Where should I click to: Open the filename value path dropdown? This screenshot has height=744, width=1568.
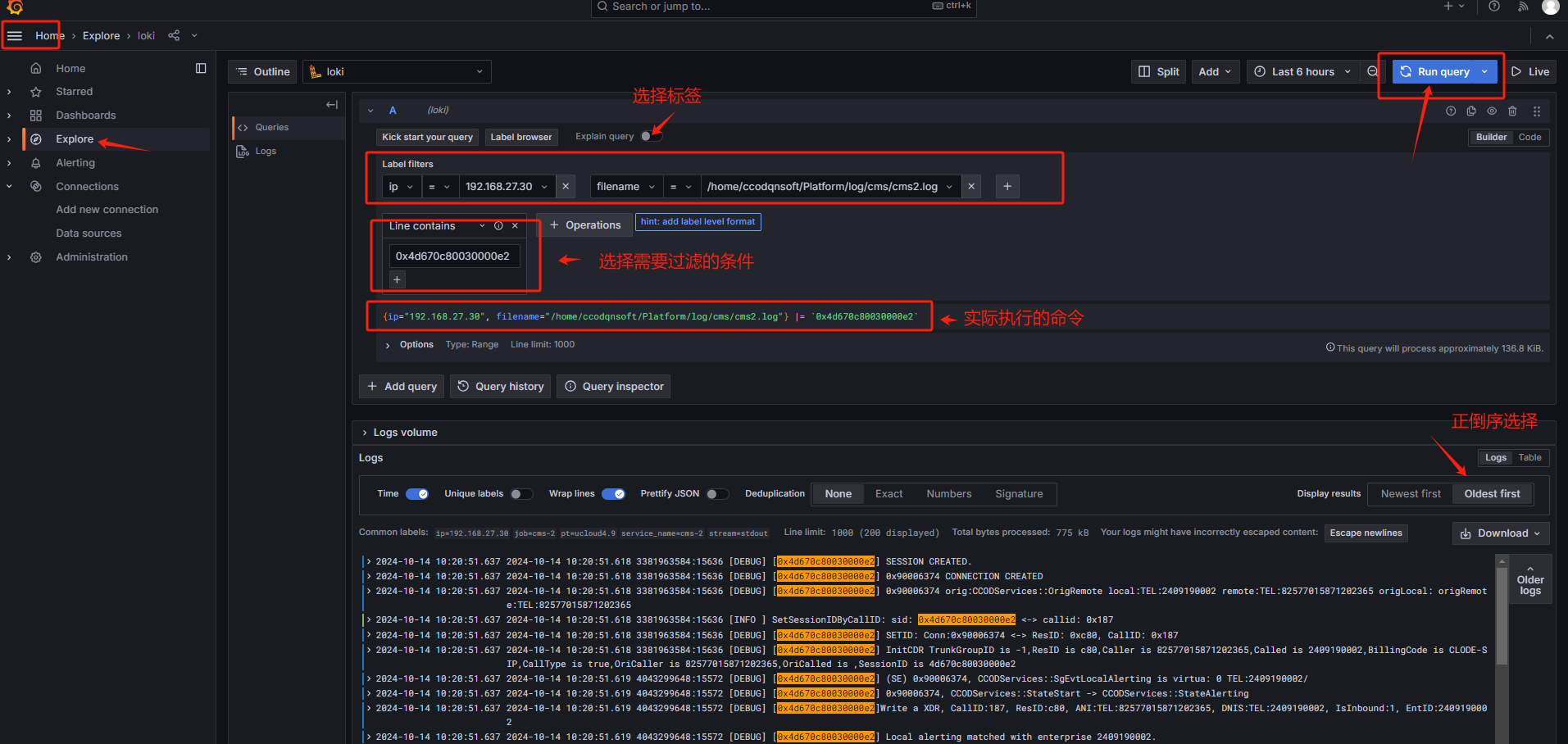(x=830, y=187)
